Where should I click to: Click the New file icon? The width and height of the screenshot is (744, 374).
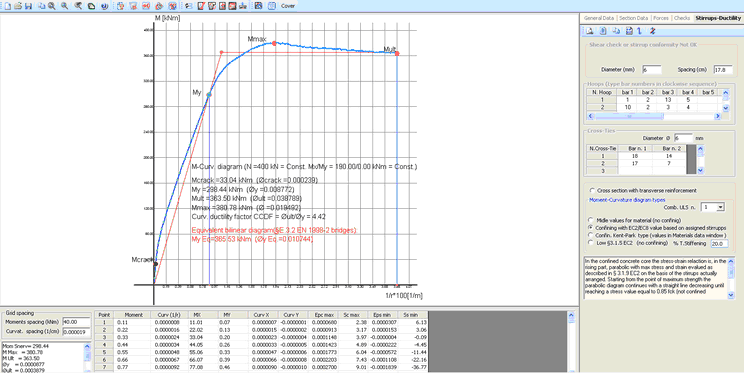[x=8, y=6]
